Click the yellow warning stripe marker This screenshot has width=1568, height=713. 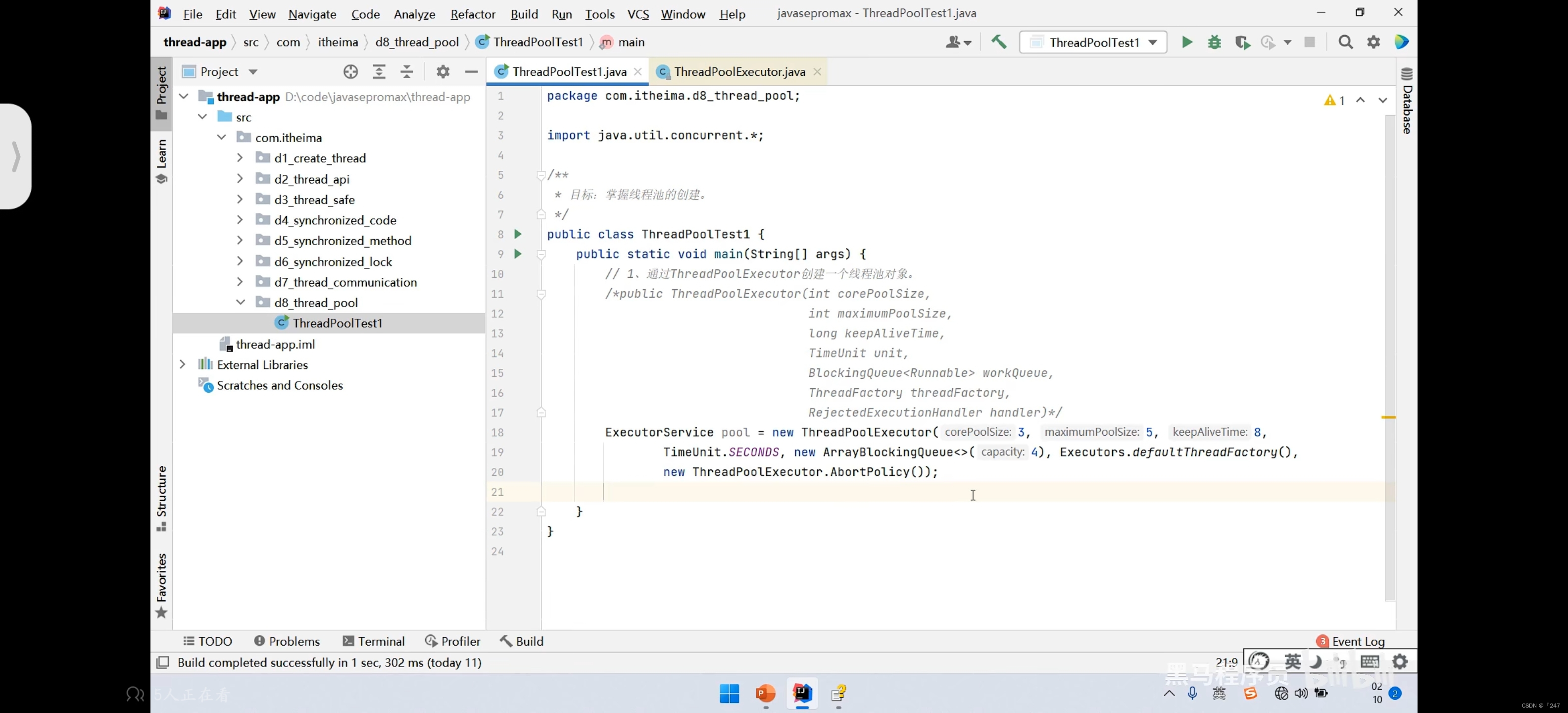pyautogui.click(x=1388, y=417)
